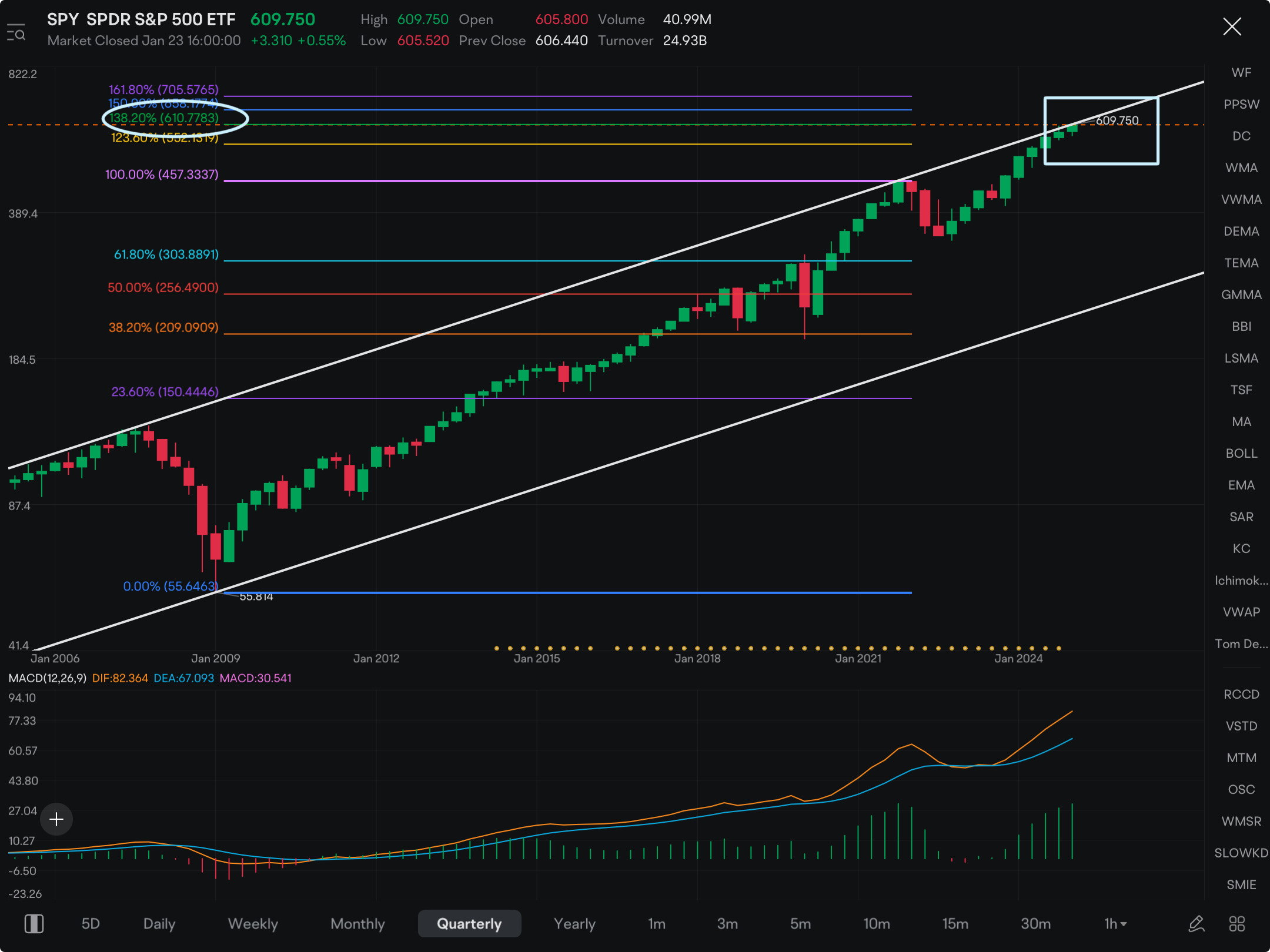Click the SPY SPDR S&P 500 ETF title

(x=141, y=19)
